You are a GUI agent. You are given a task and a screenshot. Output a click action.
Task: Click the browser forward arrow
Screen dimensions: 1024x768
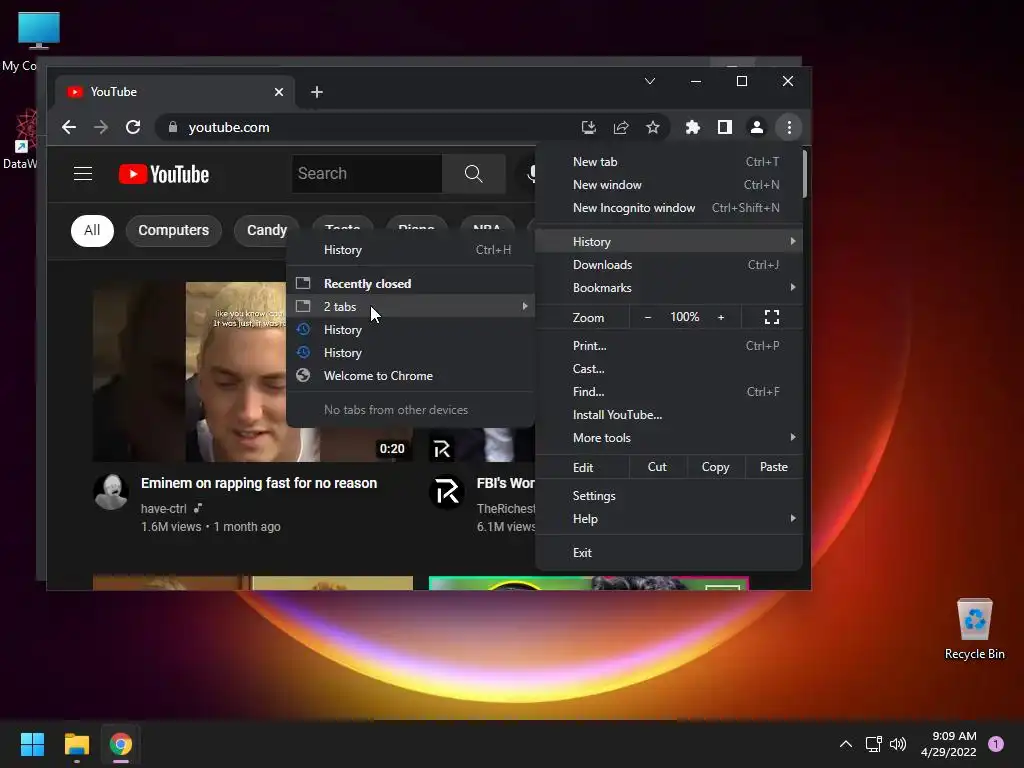[101, 127]
